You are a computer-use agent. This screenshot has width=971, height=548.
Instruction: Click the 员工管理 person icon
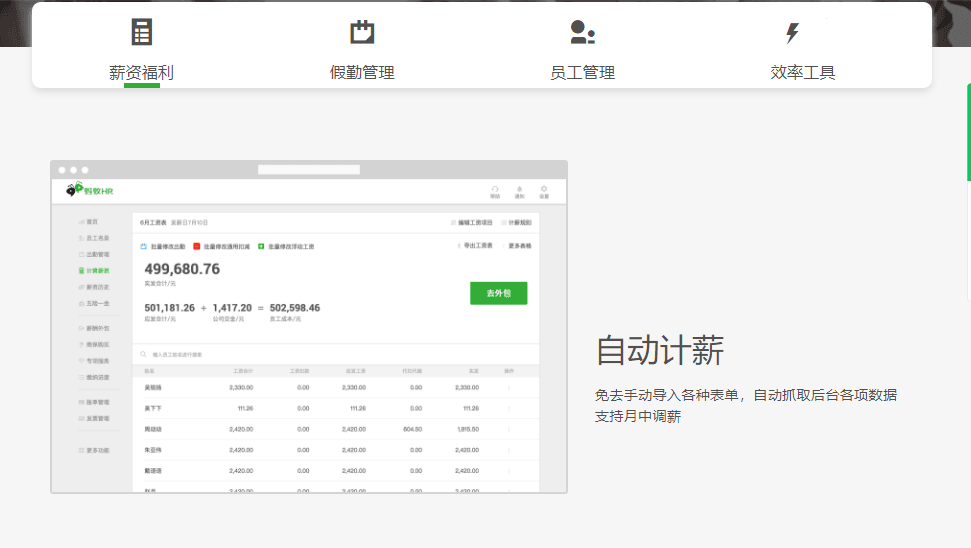[x=582, y=32]
